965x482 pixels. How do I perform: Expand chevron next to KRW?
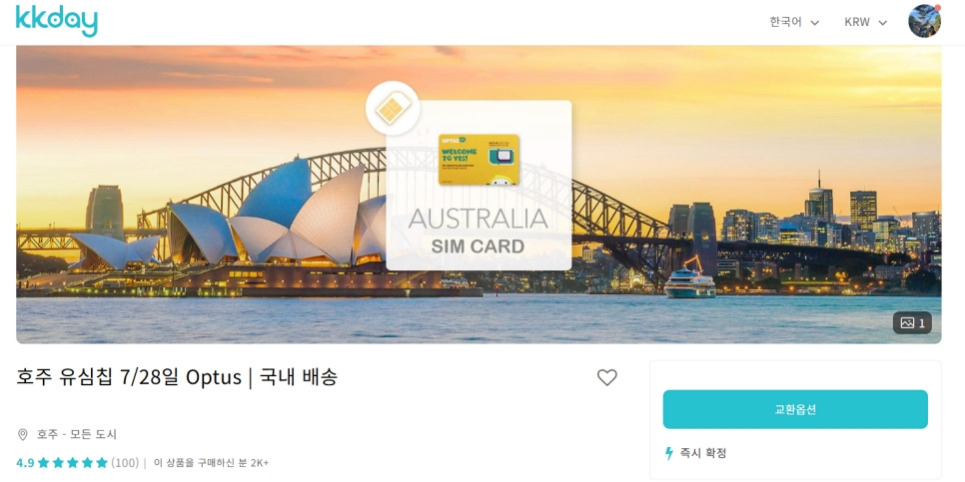pyautogui.click(x=883, y=23)
